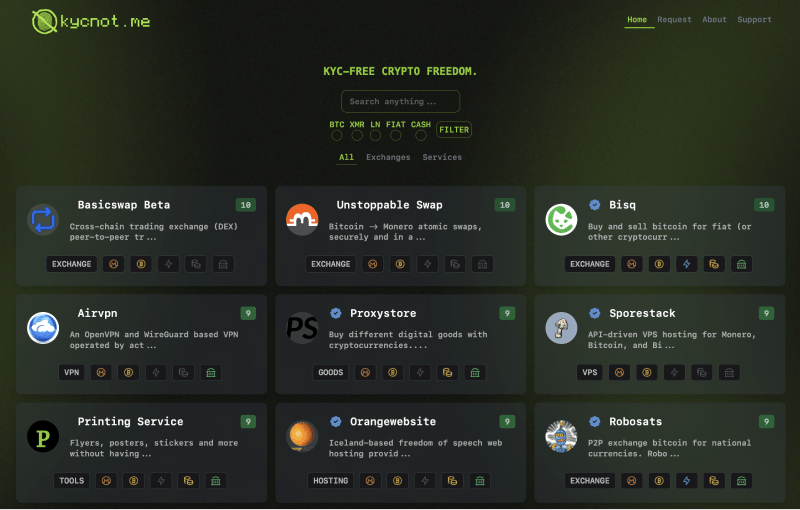Image resolution: width=800 pixels, height=510 pixels.
Task: Open the Basicswap Beta swap-arrows logo
Action: click(43, 220)
